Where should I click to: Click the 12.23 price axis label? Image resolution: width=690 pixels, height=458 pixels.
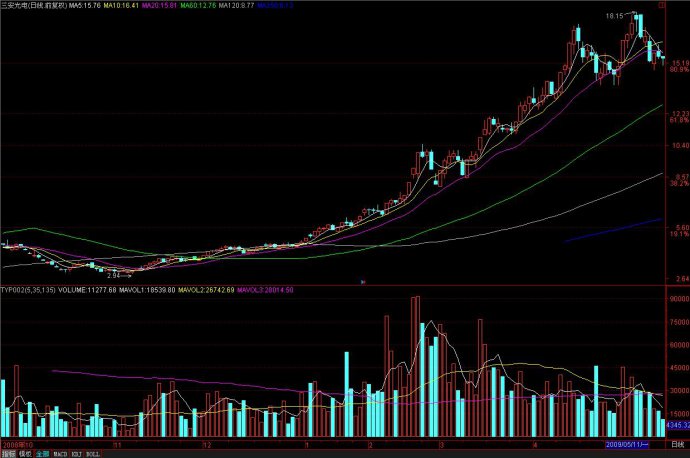(x=680, y=114)
